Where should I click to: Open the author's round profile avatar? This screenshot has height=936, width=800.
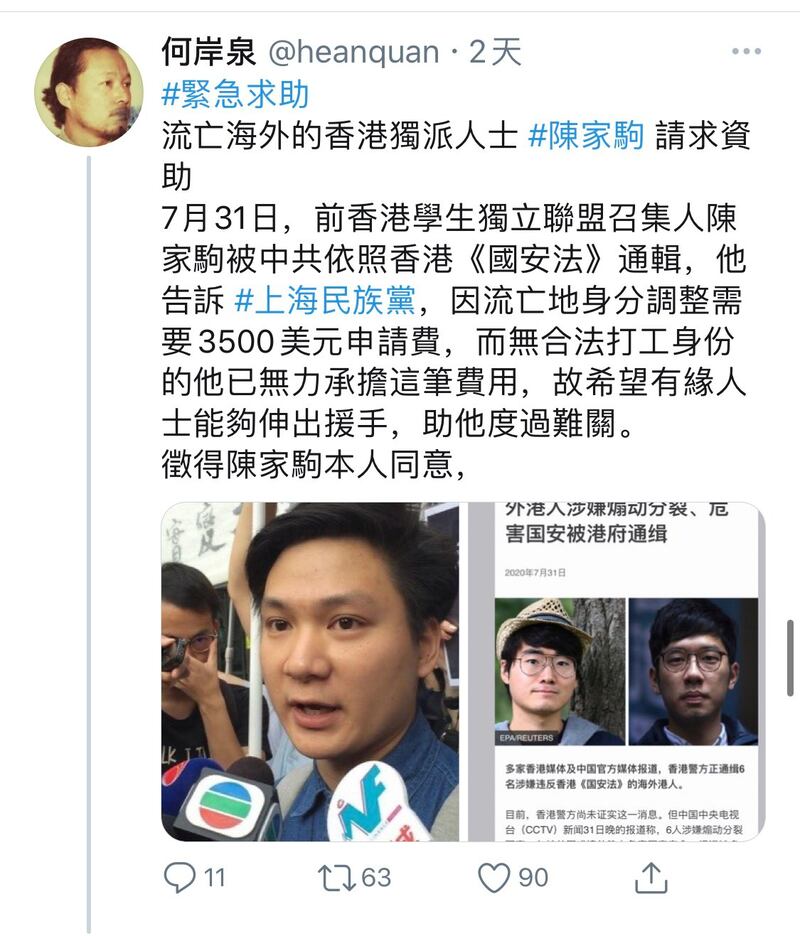[x=89, y=92]
